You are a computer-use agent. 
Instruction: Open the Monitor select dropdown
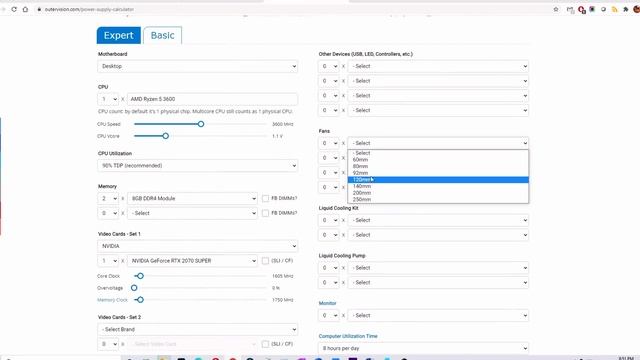[438, 316]
